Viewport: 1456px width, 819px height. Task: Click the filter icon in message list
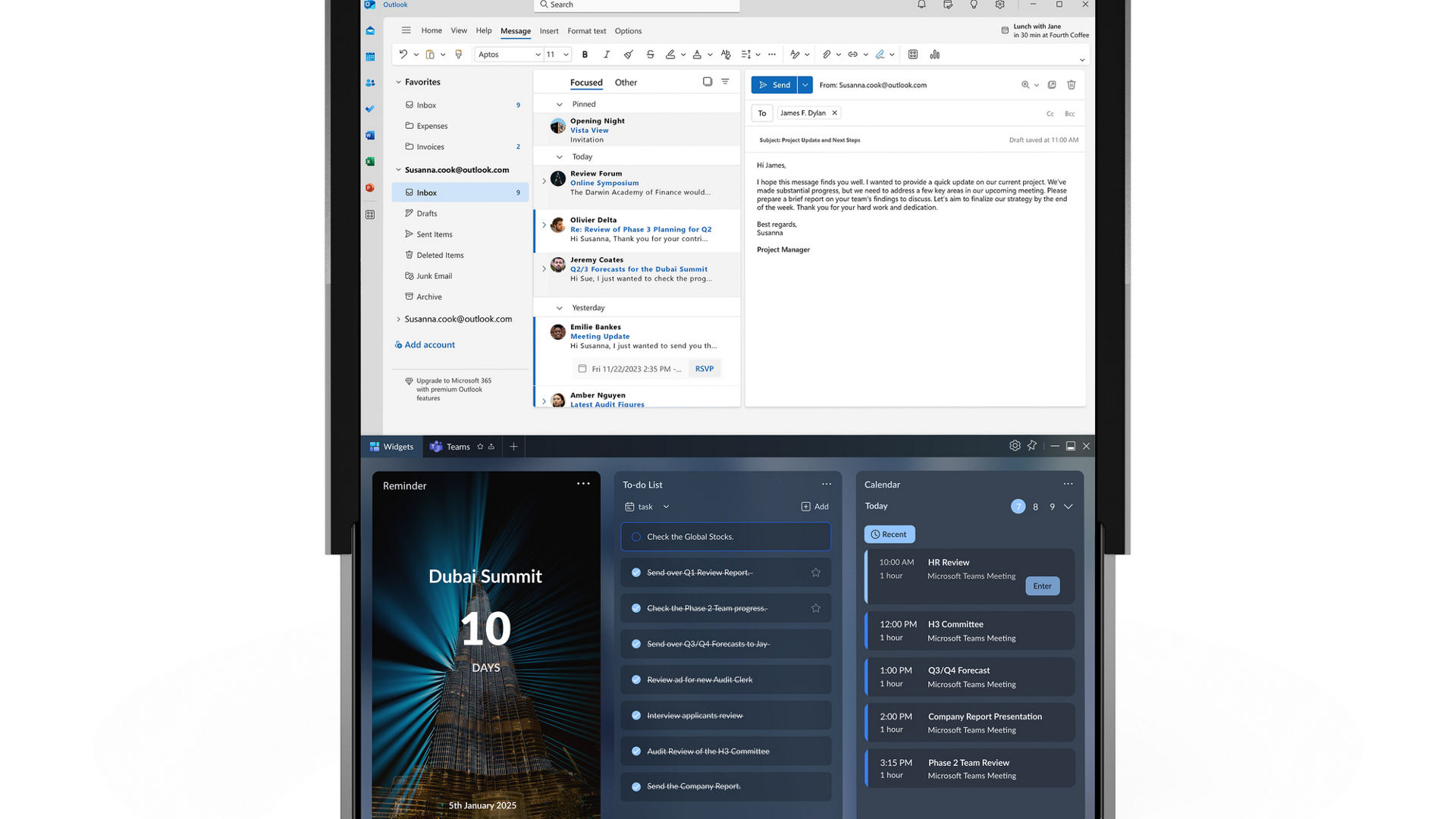coord(726,82)
